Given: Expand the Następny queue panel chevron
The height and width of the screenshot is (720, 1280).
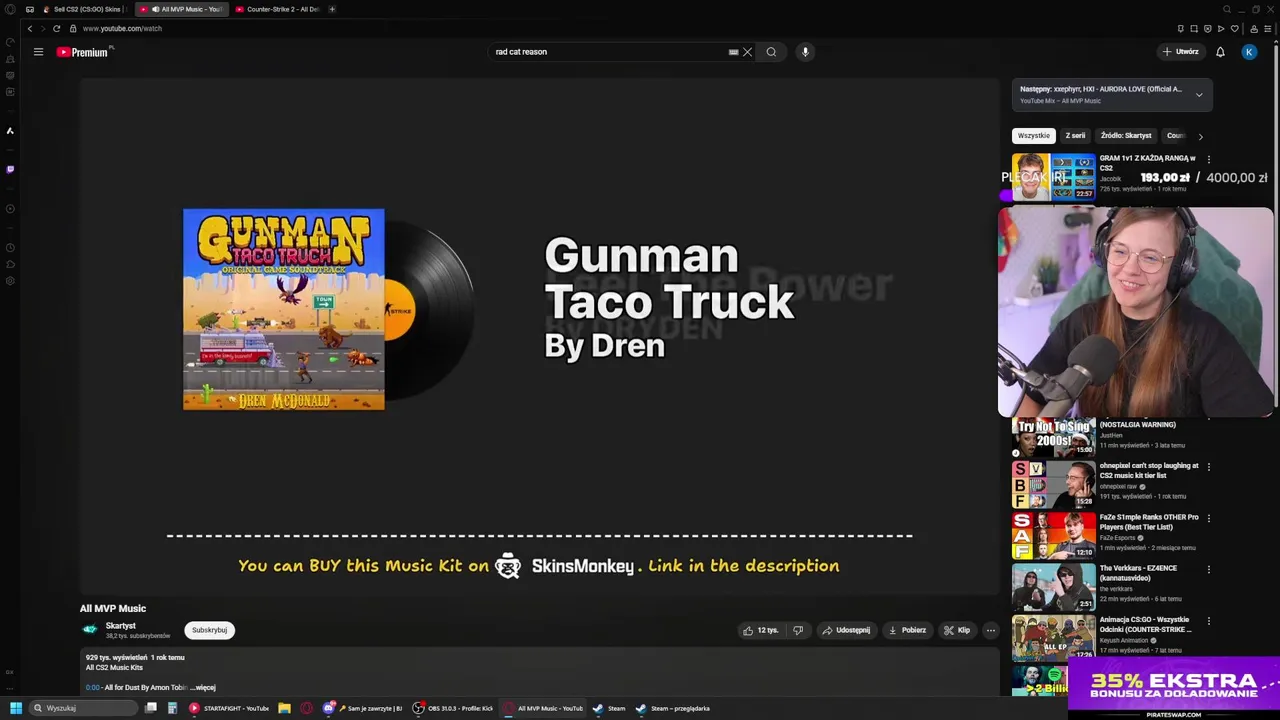Looking at the screenshot, I should (x=1199, y=95).
